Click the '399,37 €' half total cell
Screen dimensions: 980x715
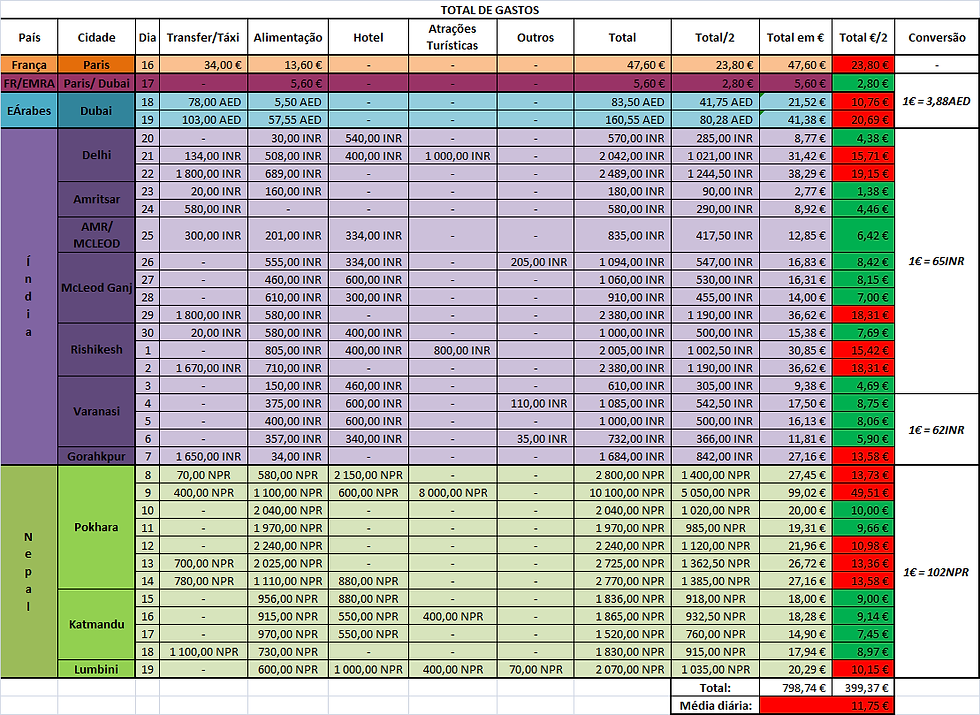pyautogui.click(x=863, y=688)
